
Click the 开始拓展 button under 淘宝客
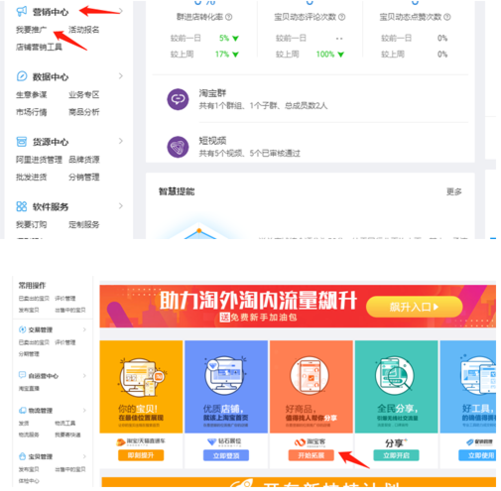(311, 455)
